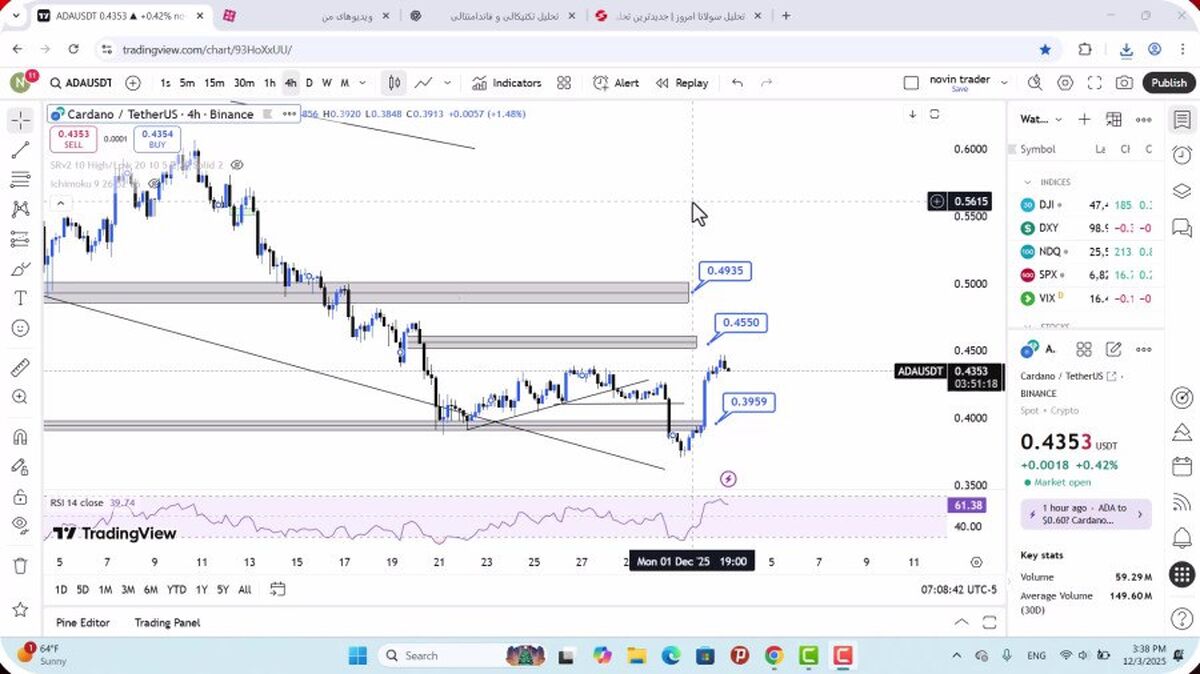Take a chart snapshot with camera
The width and height of the screenshot is (1200, 674).
coord(1125,83)
